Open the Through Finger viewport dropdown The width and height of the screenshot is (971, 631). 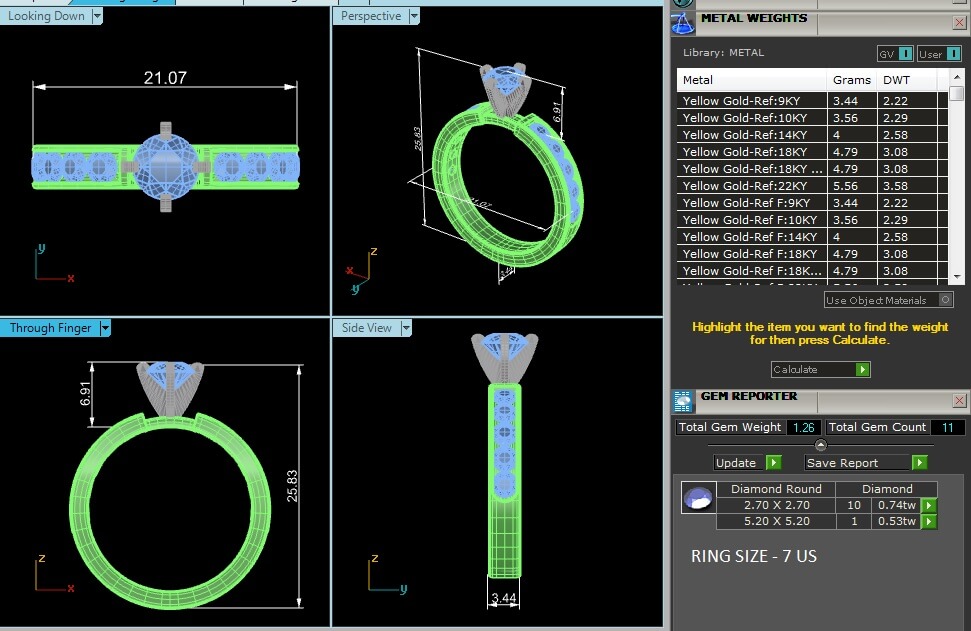coord(105,328)
